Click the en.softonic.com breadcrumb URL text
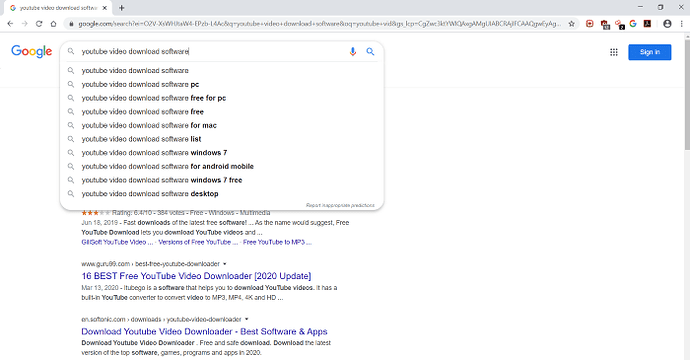The height and width of the screenshot is (360, 690). [x=161, y=319]
